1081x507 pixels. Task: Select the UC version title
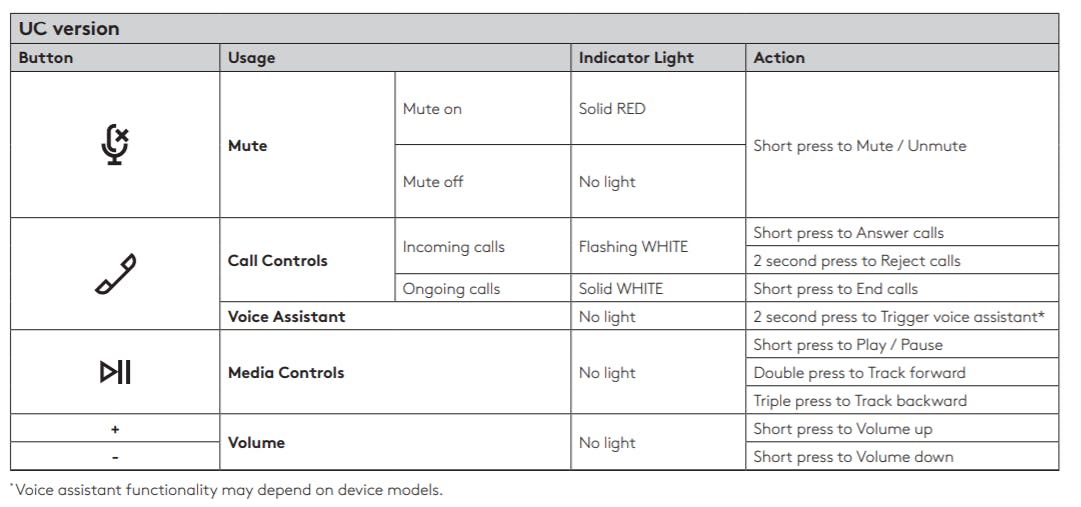[x=69, y=28]
